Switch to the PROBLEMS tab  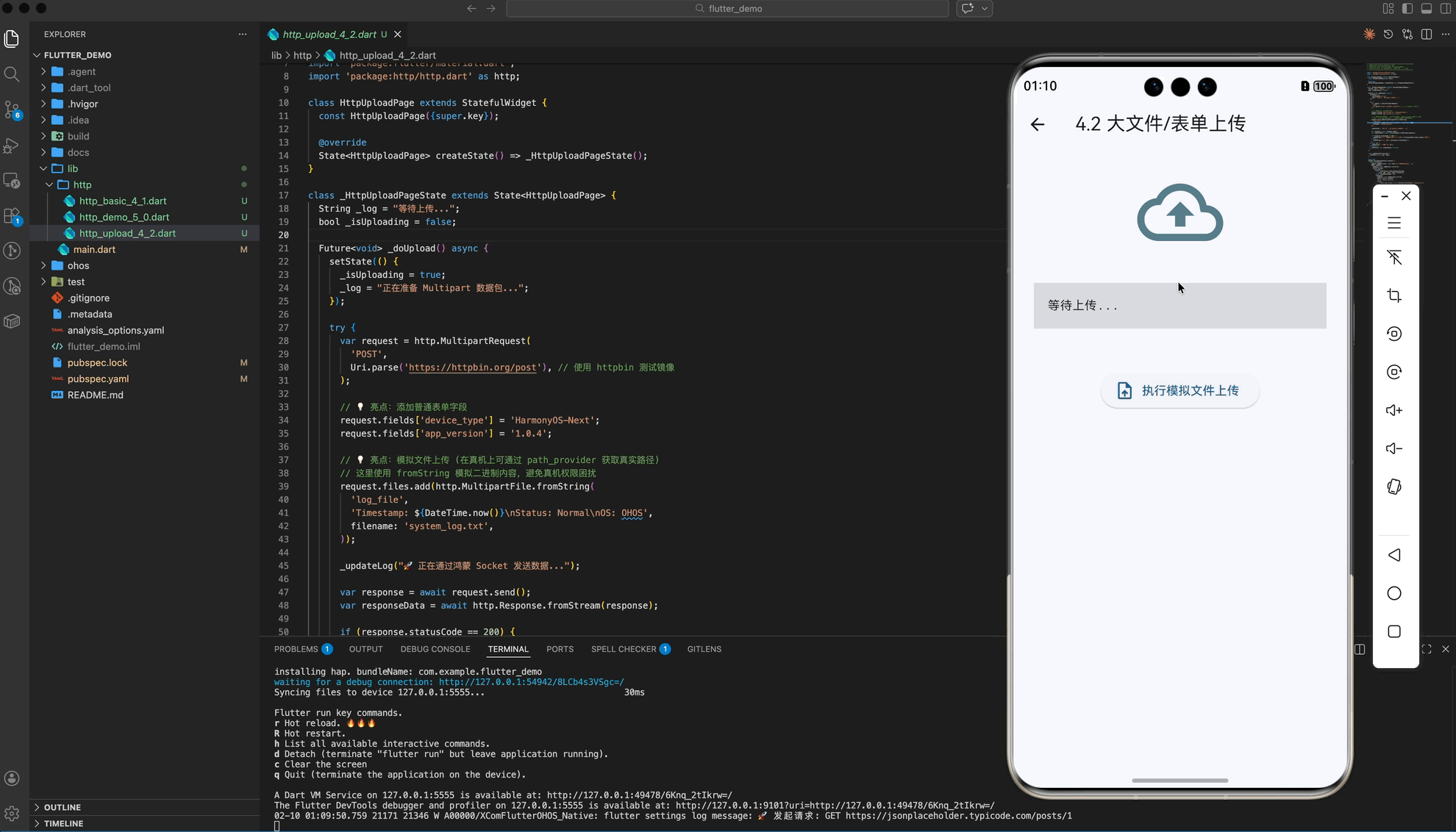pos(296,649)
